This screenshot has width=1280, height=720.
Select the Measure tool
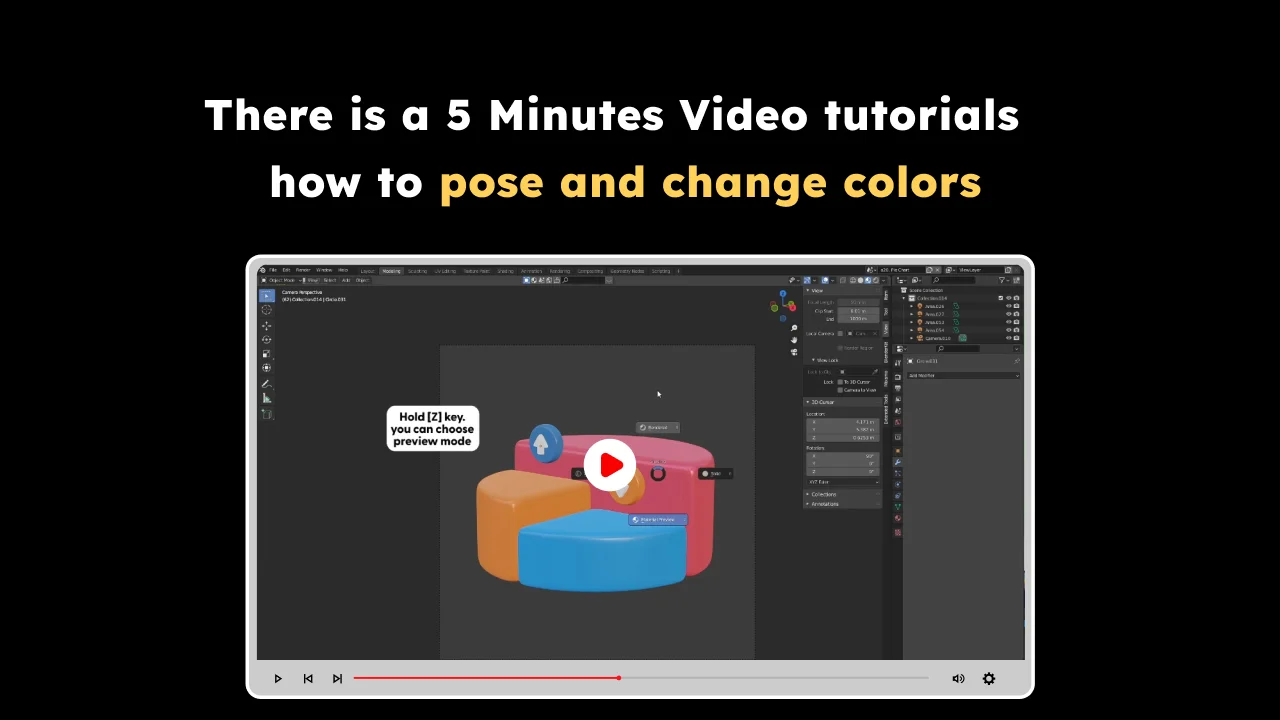pyautogui.click(x=267, y=398)
